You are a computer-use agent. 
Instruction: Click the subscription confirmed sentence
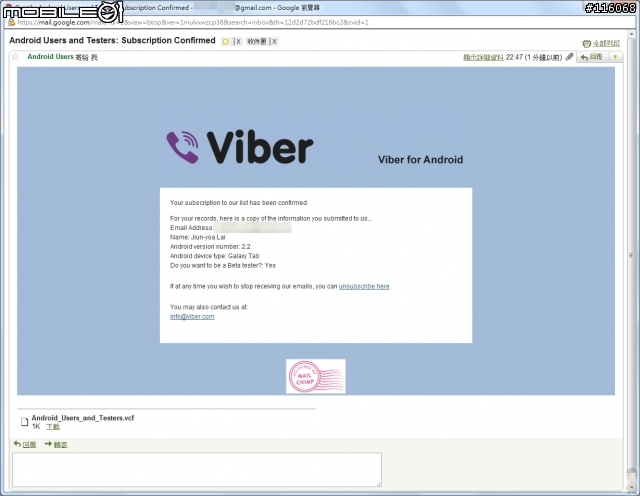pyautogui.click(x=239, y=202)
